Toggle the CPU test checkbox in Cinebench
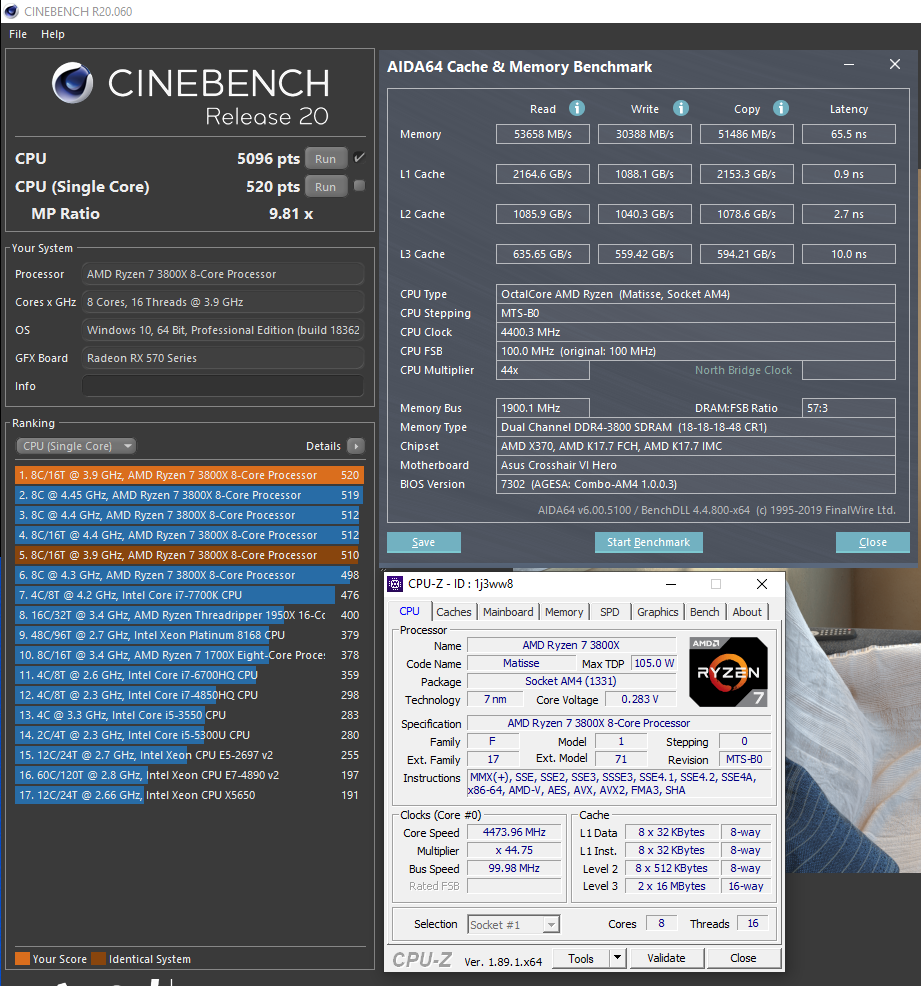This screenshot has width=921, height=986. (359, 157)
